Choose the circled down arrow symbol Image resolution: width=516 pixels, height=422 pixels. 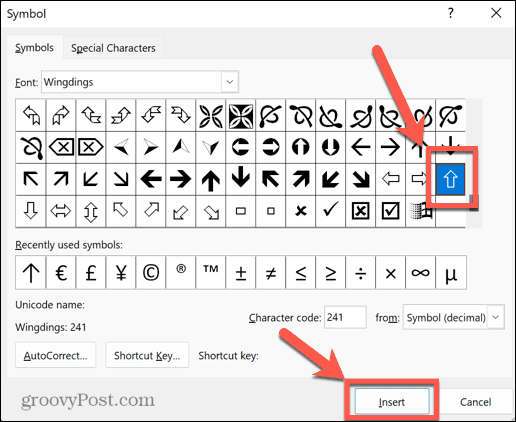(x=330, y=147)
